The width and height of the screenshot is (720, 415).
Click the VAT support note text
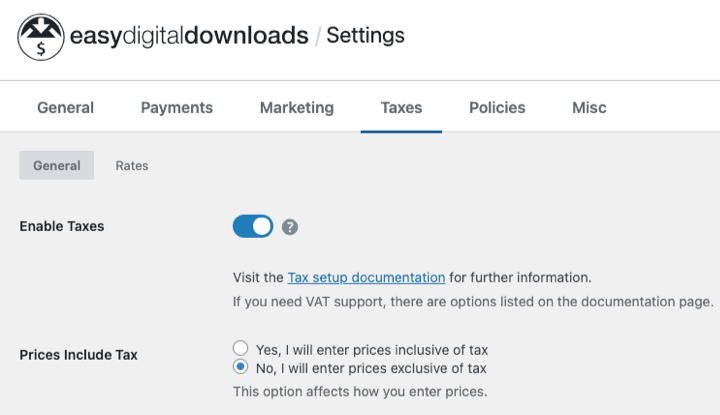coord(472,301)
